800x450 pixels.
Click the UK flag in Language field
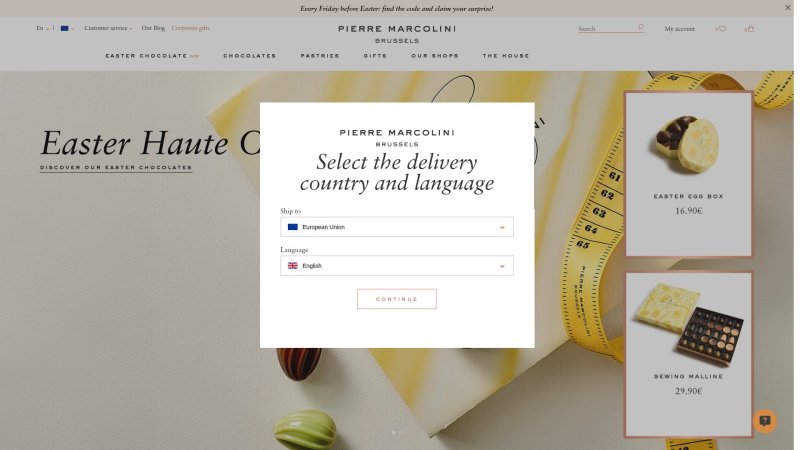point(292,266)
